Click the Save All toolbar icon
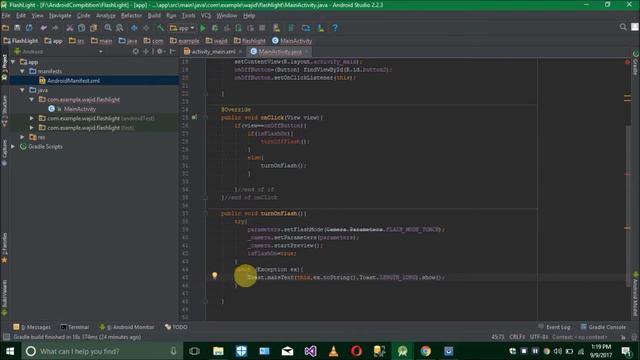The width and height of the screenshot is (640, 360). (17, 28)
